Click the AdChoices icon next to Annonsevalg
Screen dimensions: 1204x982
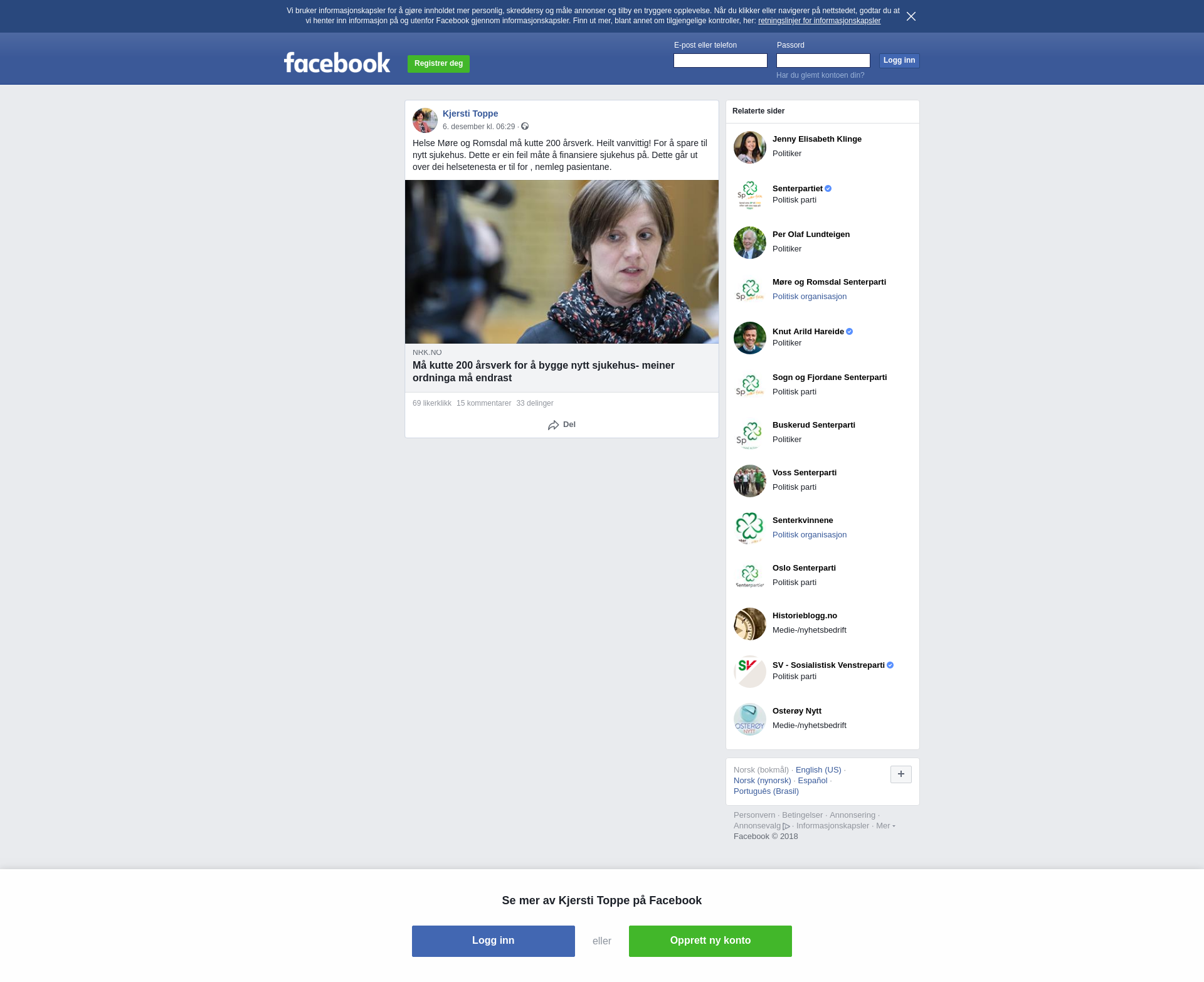click(x=786, y=826)
